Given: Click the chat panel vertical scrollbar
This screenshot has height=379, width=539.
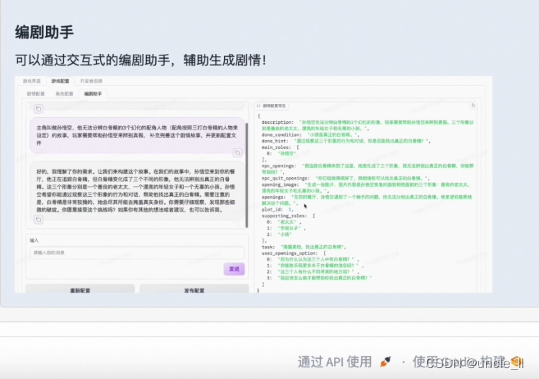Looking at the screenshot, I should pyautogui.click(x=247, y=175).
